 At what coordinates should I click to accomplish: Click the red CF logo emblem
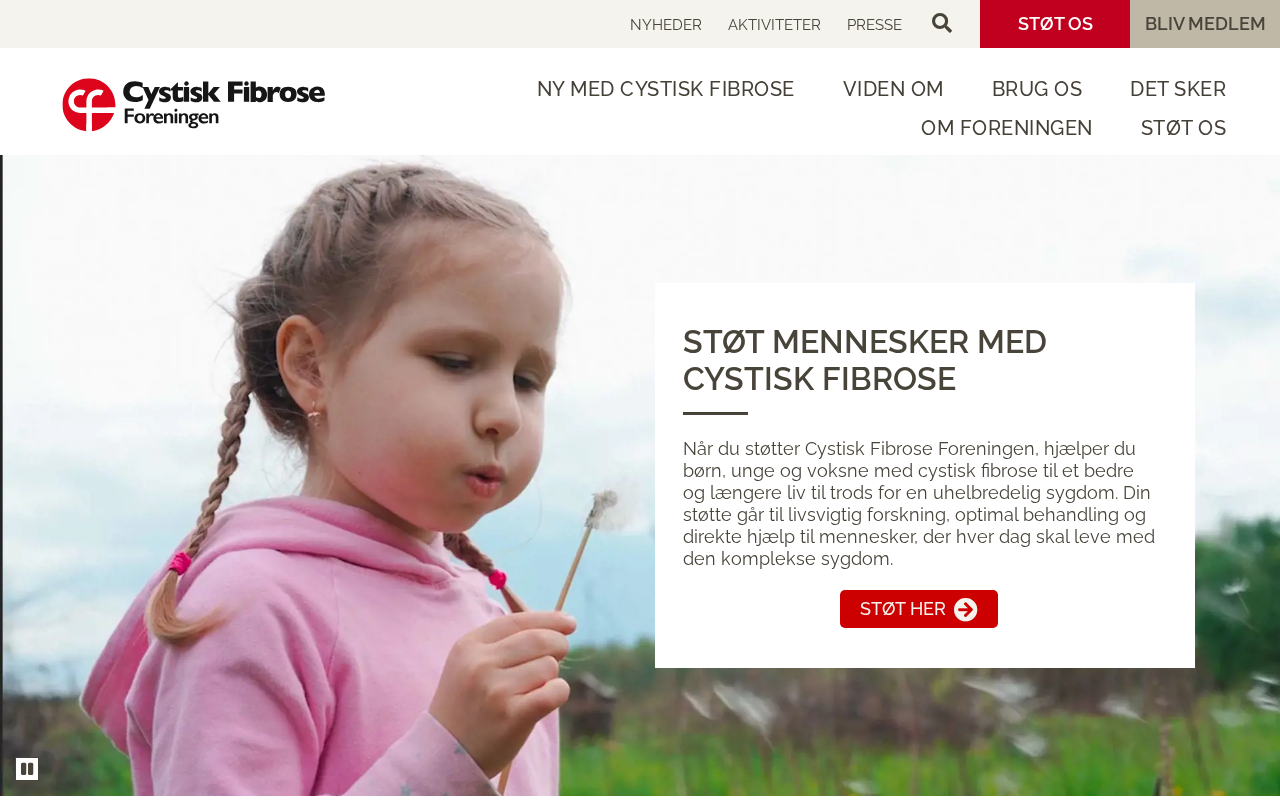pyautogui.click(x=89, y=104)
